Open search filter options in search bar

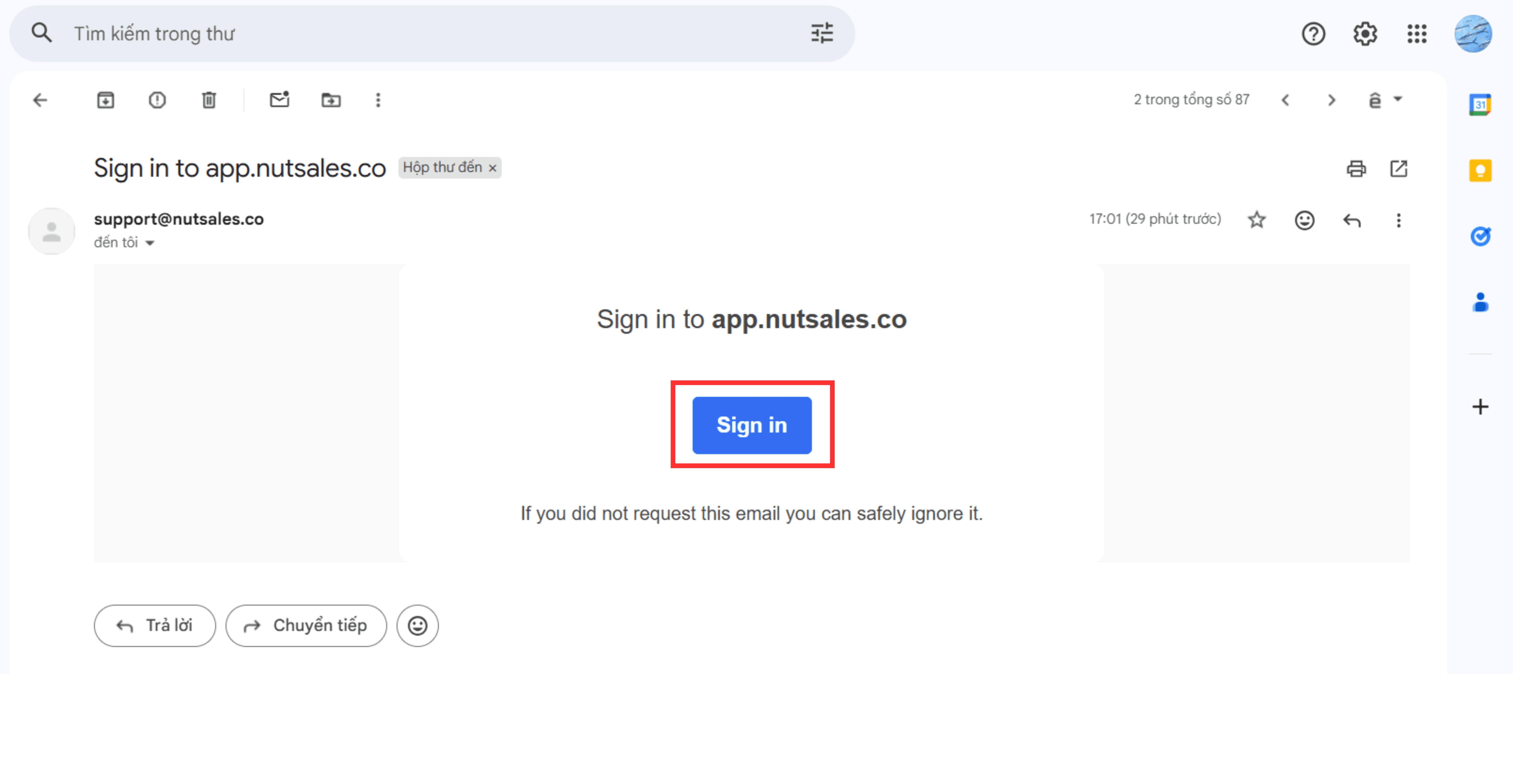coord(822,34)
